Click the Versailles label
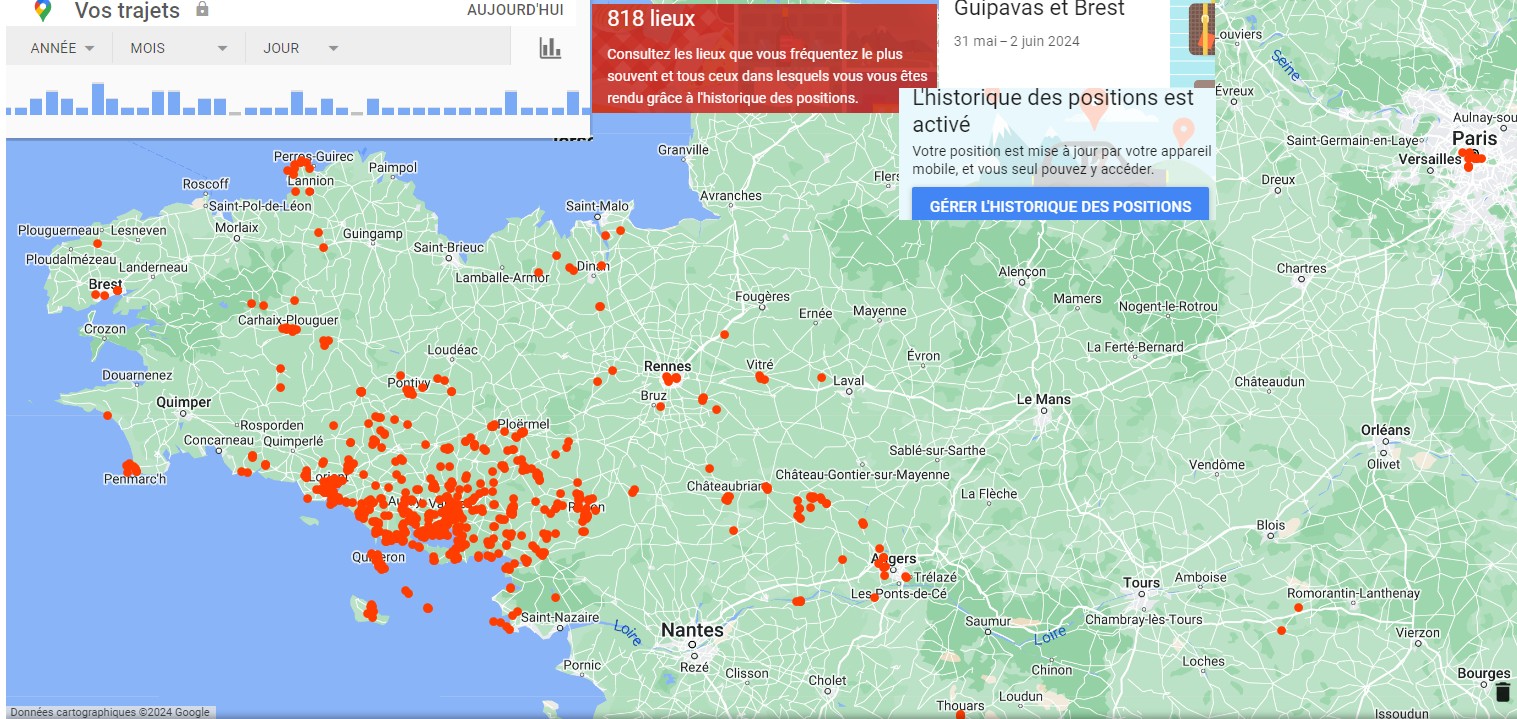 [1430, 159]
